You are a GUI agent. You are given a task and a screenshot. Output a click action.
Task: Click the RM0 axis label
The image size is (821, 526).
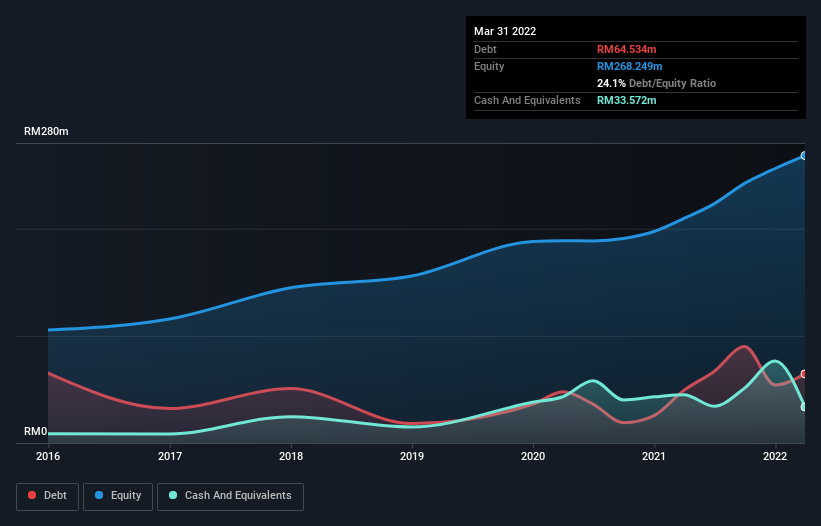pyautogui.click(x=36, y=432)
